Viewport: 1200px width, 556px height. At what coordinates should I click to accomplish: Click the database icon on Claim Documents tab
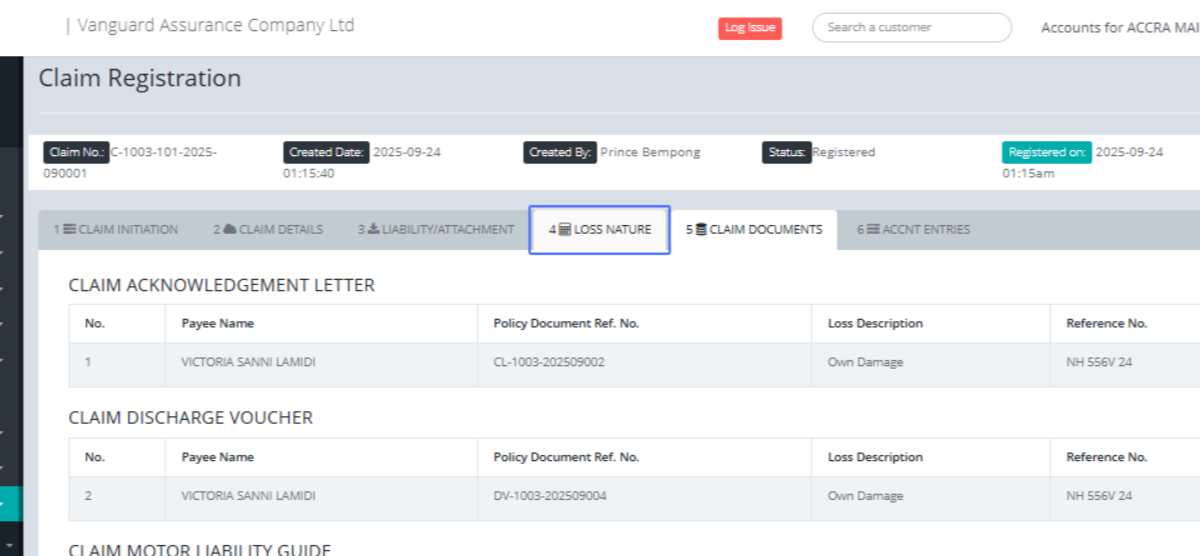point(701,230)
